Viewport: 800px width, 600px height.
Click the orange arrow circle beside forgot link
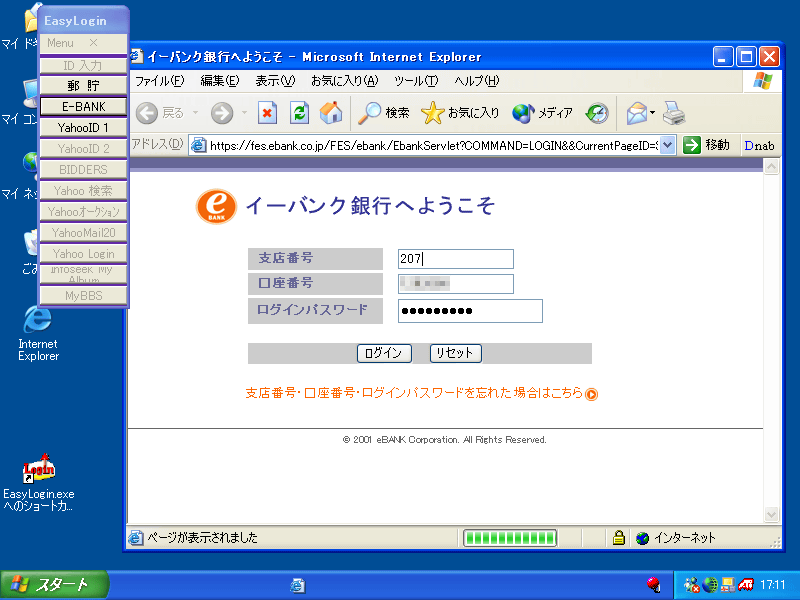click(x=591, y=394)
